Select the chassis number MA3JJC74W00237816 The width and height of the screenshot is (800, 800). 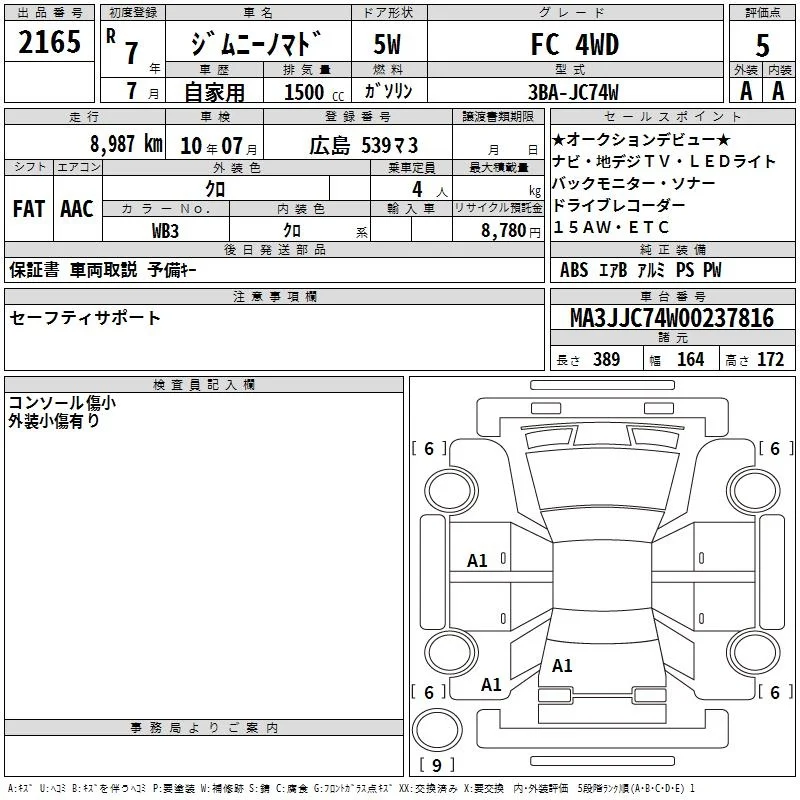coord(672,318)
